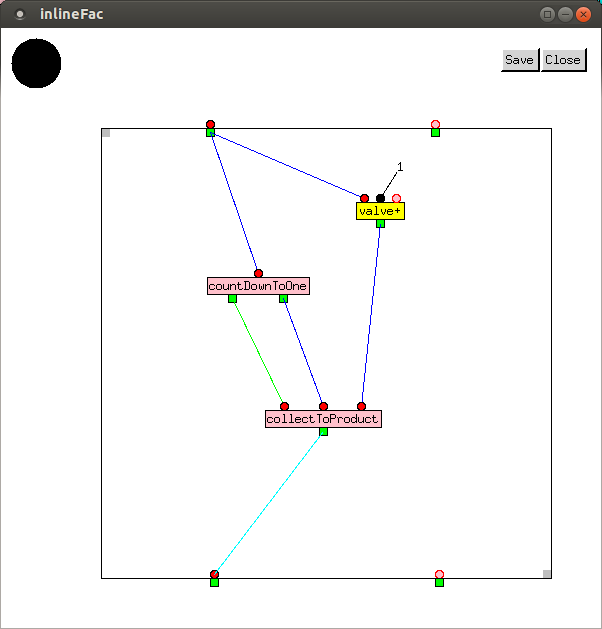Click the pink port on frame's top-right edge
602x629 pixels.
point(435,124)
